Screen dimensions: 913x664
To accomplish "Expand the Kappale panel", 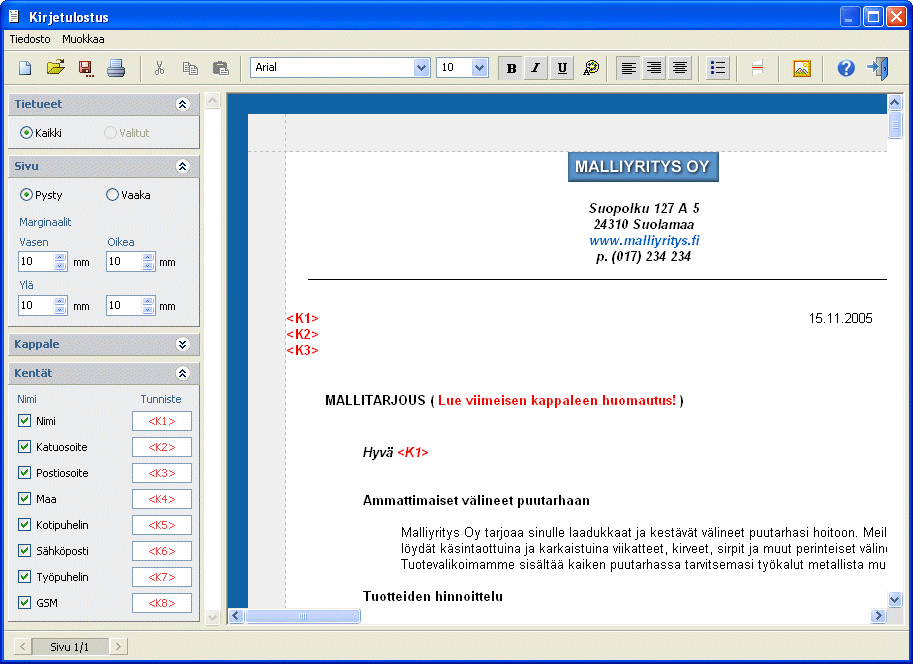I will pyautogui.click(x=182, y=344).
